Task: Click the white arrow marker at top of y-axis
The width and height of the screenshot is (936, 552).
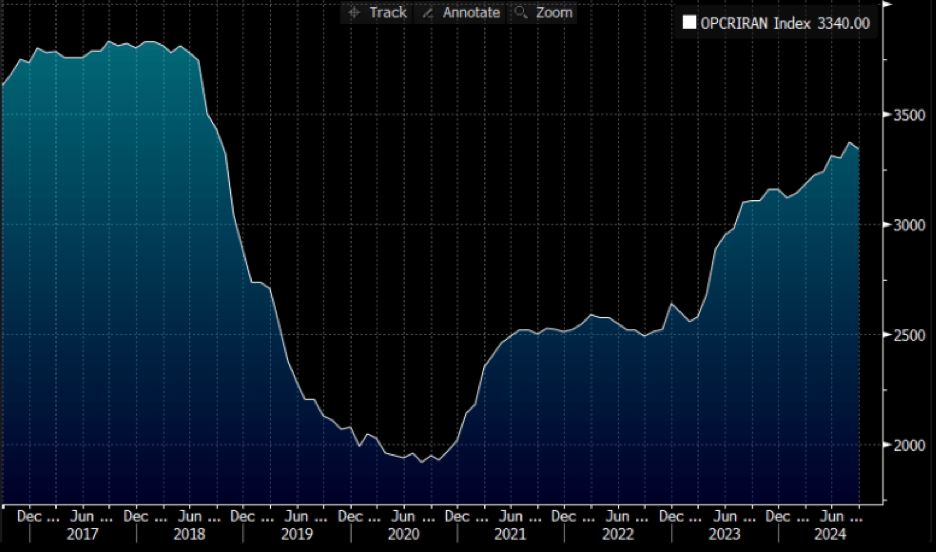Action: pyautogui.click(x=887, y=4)
